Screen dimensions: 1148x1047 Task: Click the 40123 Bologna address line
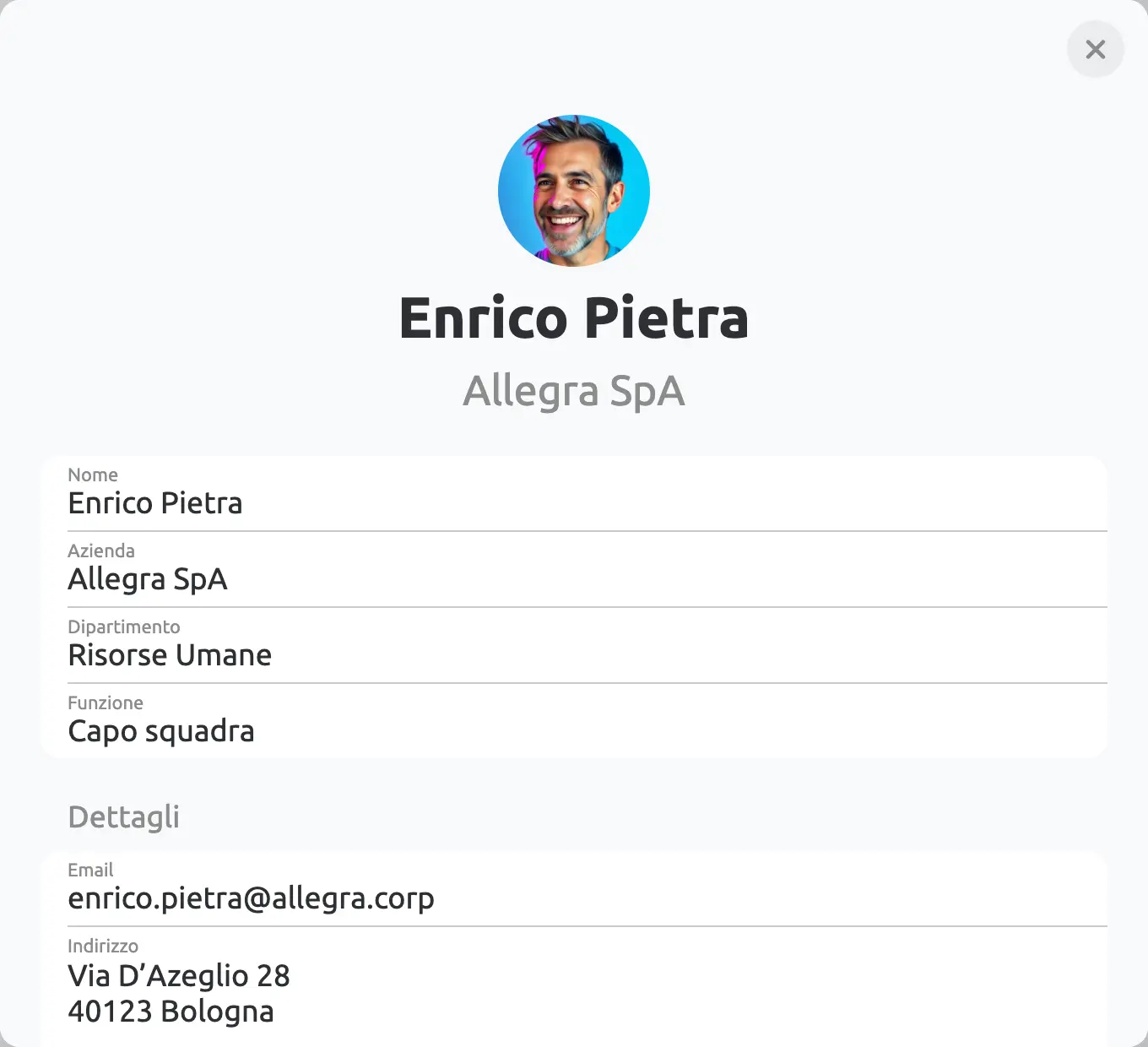point(171,1012)
